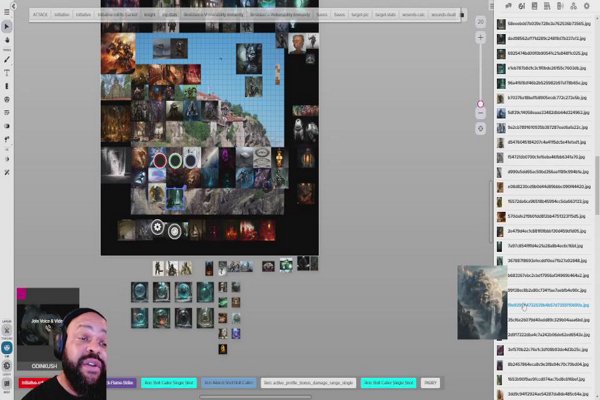Click the highlighted Token layer icon
Viewport: 600px width, 400px height.
click(x=7, y=348)
